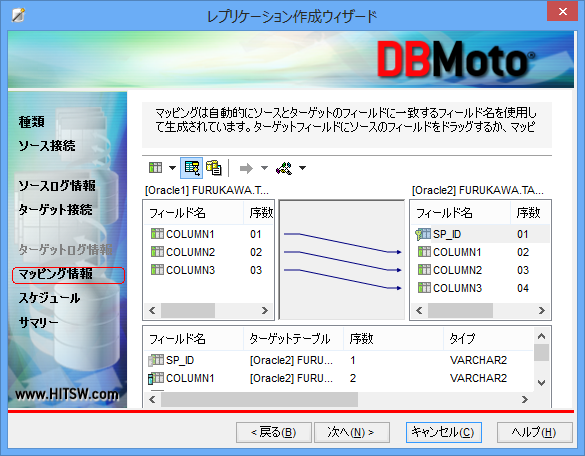Click target list horizontal scrollbar right arrow
The height and width of the screenshot is (456, 585).
tap(542, 310)
